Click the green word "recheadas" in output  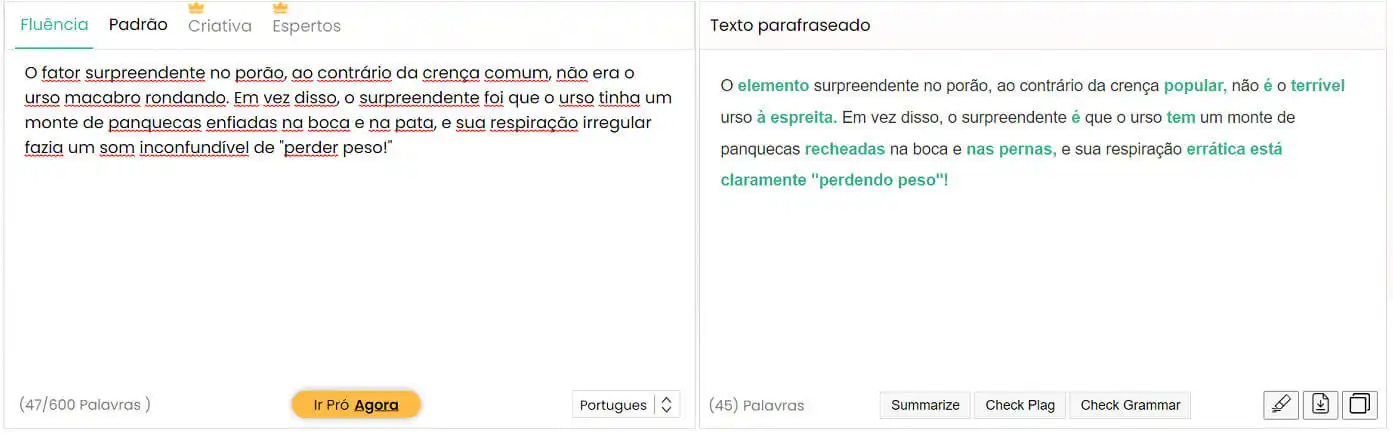[x=845, y=149]
